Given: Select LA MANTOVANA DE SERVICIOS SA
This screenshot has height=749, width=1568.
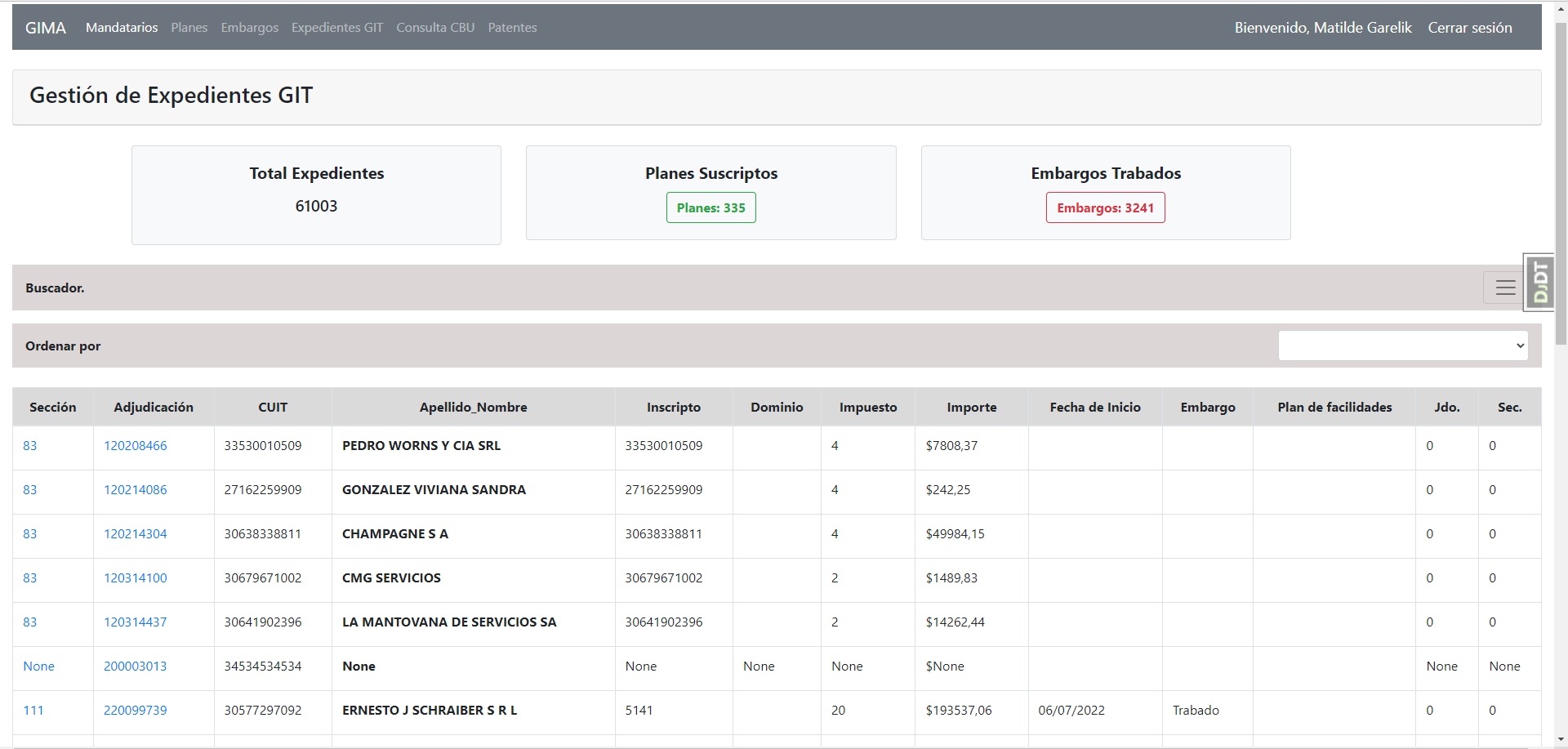Looking at the screenshot, I should [449, 622].
